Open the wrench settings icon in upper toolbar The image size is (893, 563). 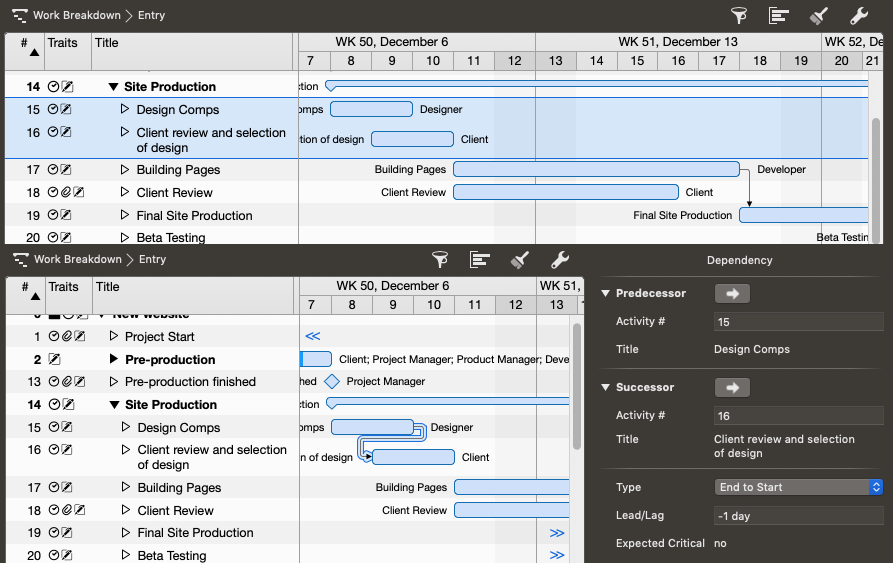(x=858, y=15)
